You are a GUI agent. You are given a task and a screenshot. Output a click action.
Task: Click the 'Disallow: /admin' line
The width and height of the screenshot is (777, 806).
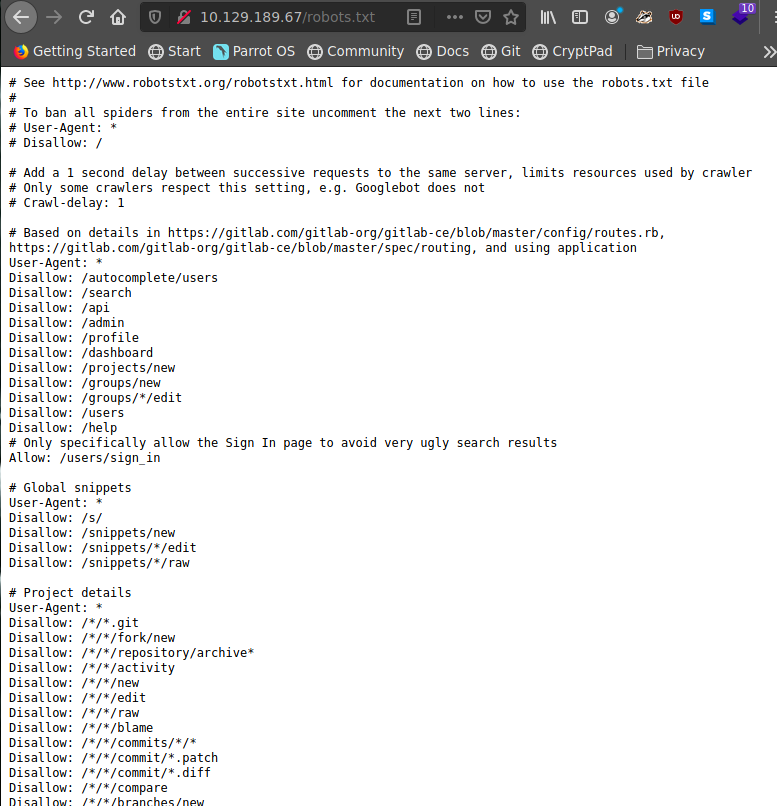click(x=67, y=323)
